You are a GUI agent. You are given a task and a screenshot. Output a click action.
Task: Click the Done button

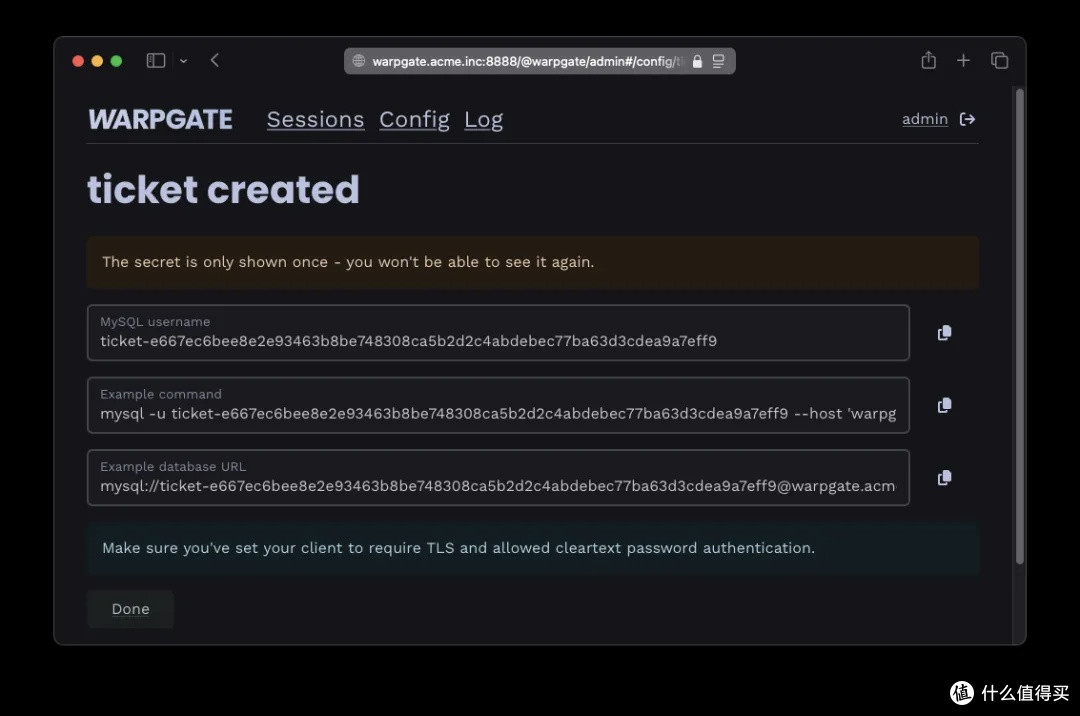pos(130,609)
